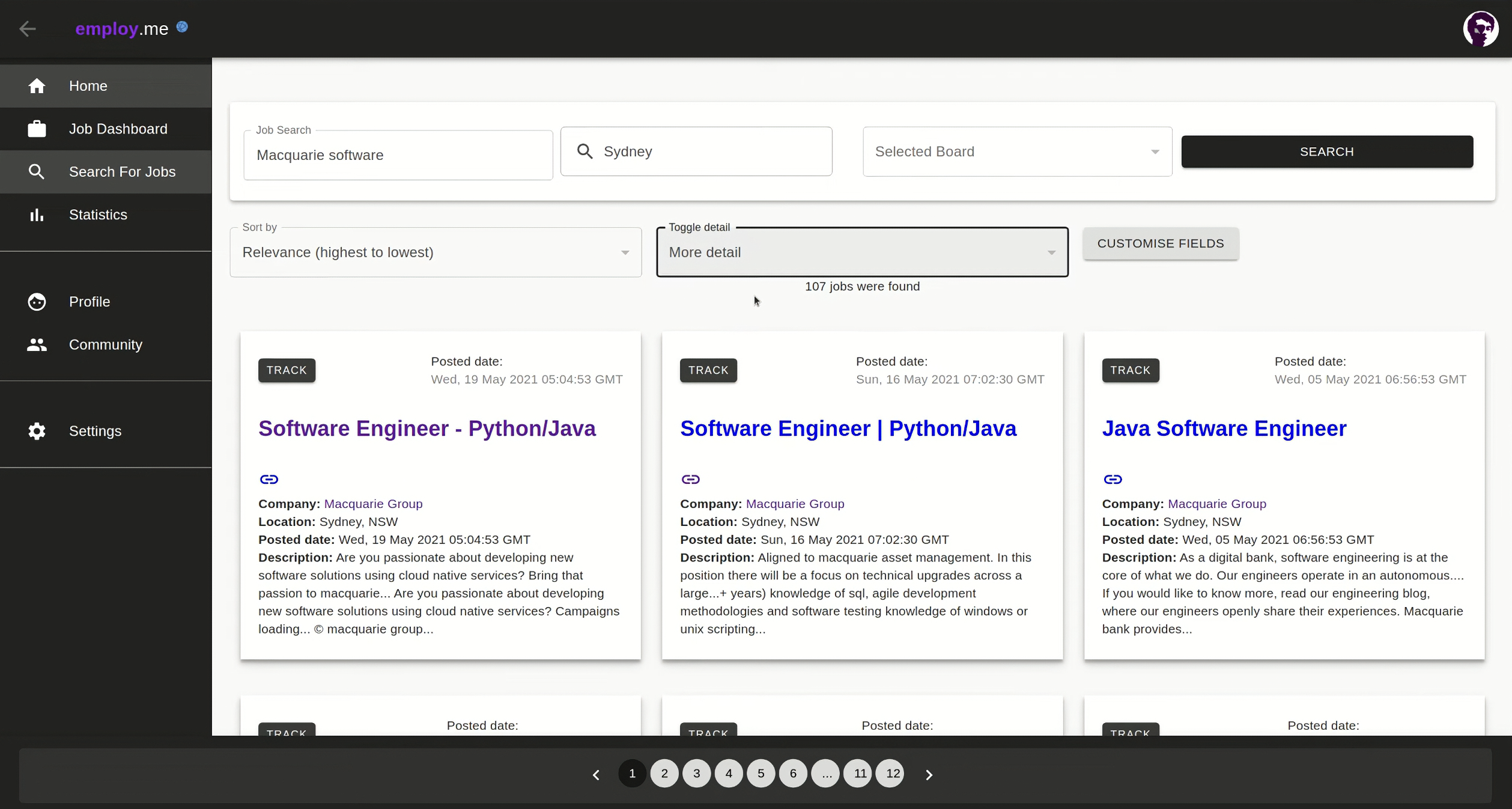Track the Java Software Engineer job
Screen dimensions: 1512x809
1130,370
